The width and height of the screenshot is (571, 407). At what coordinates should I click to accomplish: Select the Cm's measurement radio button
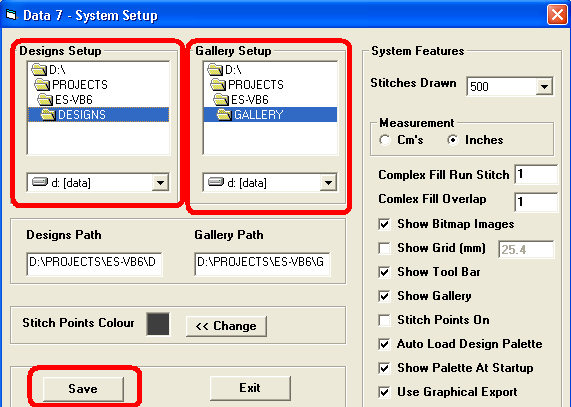tap(385, 140)
